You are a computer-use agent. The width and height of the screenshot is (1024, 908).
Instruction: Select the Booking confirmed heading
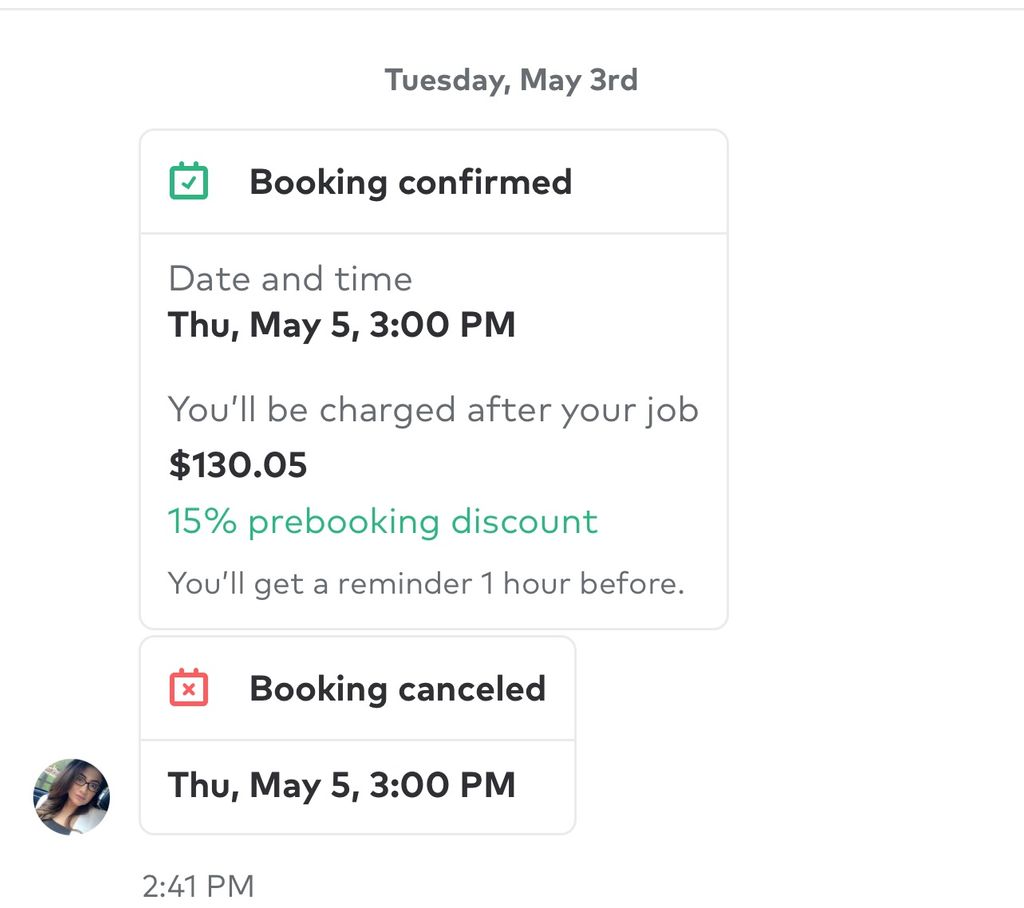pyautogui.click(x=411, y=182)
